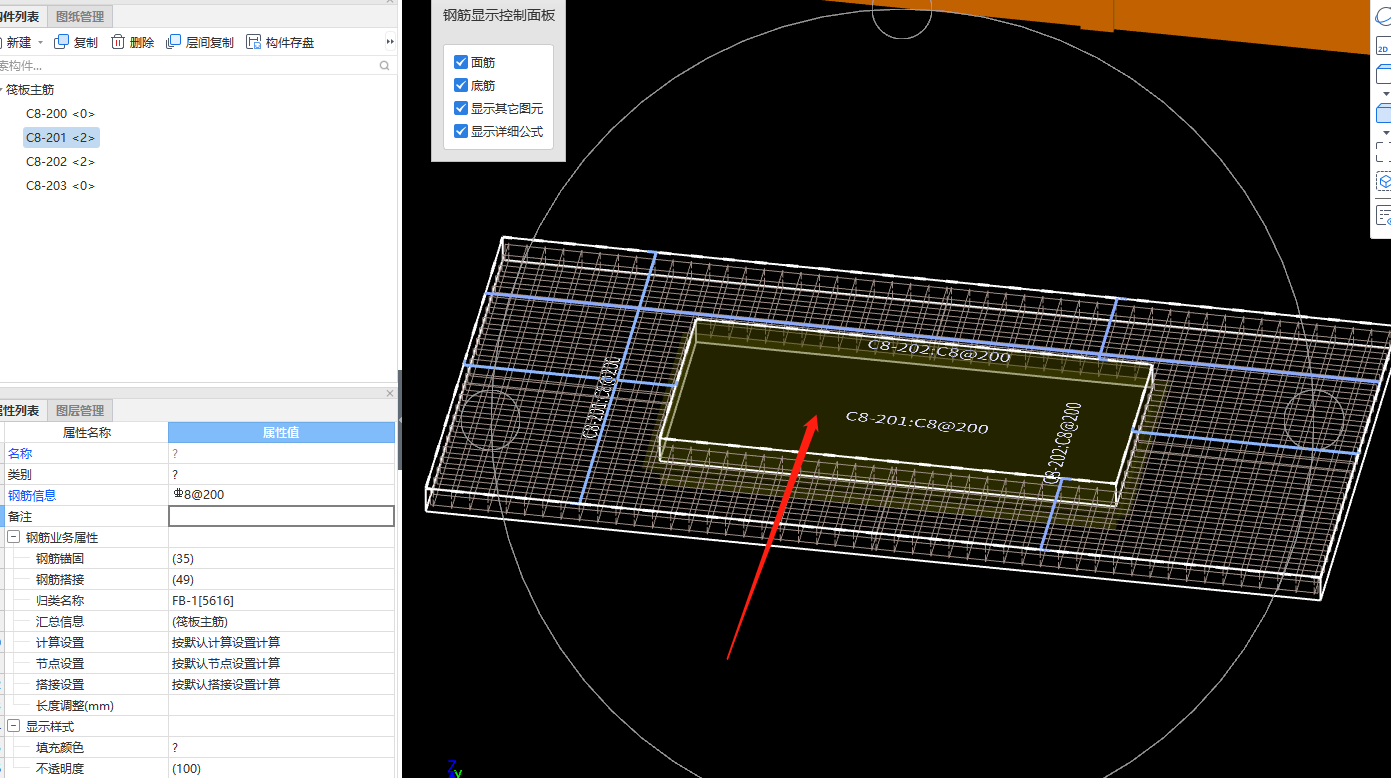This screenshot has width=1391, height=778.
Task: Collapse the 钢筋业务属性 group
Action: (13, 537)
